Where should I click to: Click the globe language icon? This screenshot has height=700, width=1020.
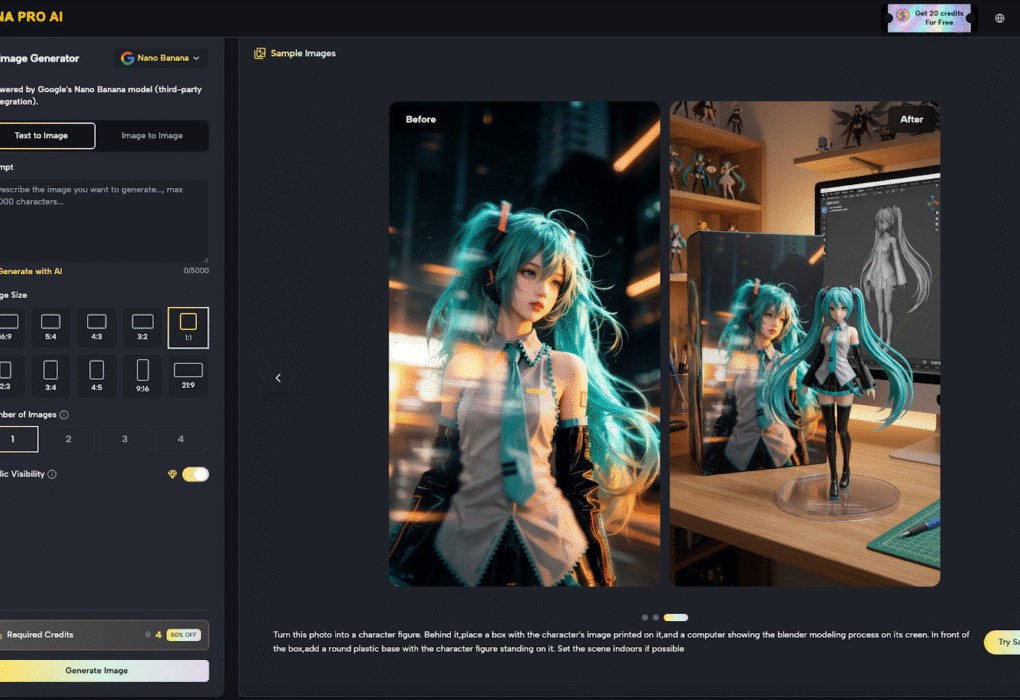[1000, 18]
